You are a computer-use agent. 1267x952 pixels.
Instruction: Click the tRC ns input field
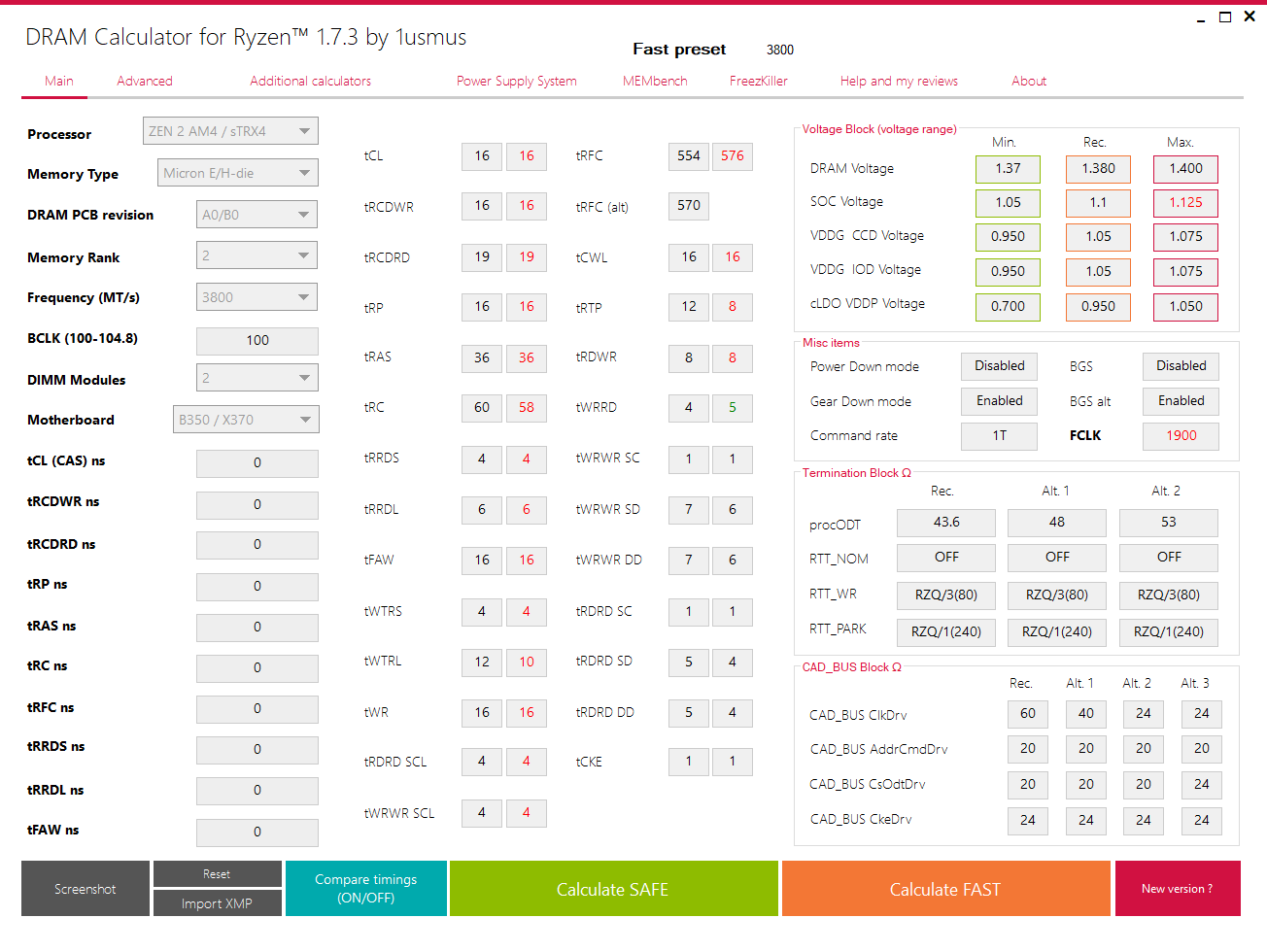(x=257, y=668)
